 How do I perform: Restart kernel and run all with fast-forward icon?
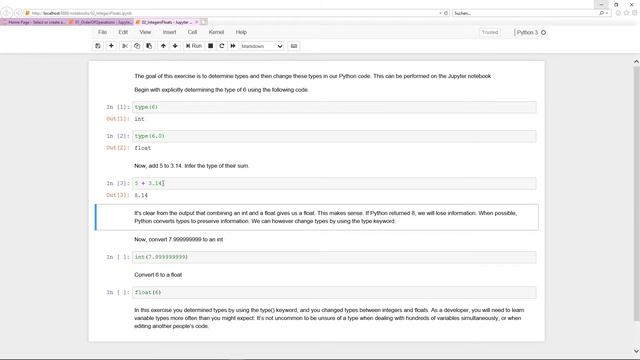[233, 46]
